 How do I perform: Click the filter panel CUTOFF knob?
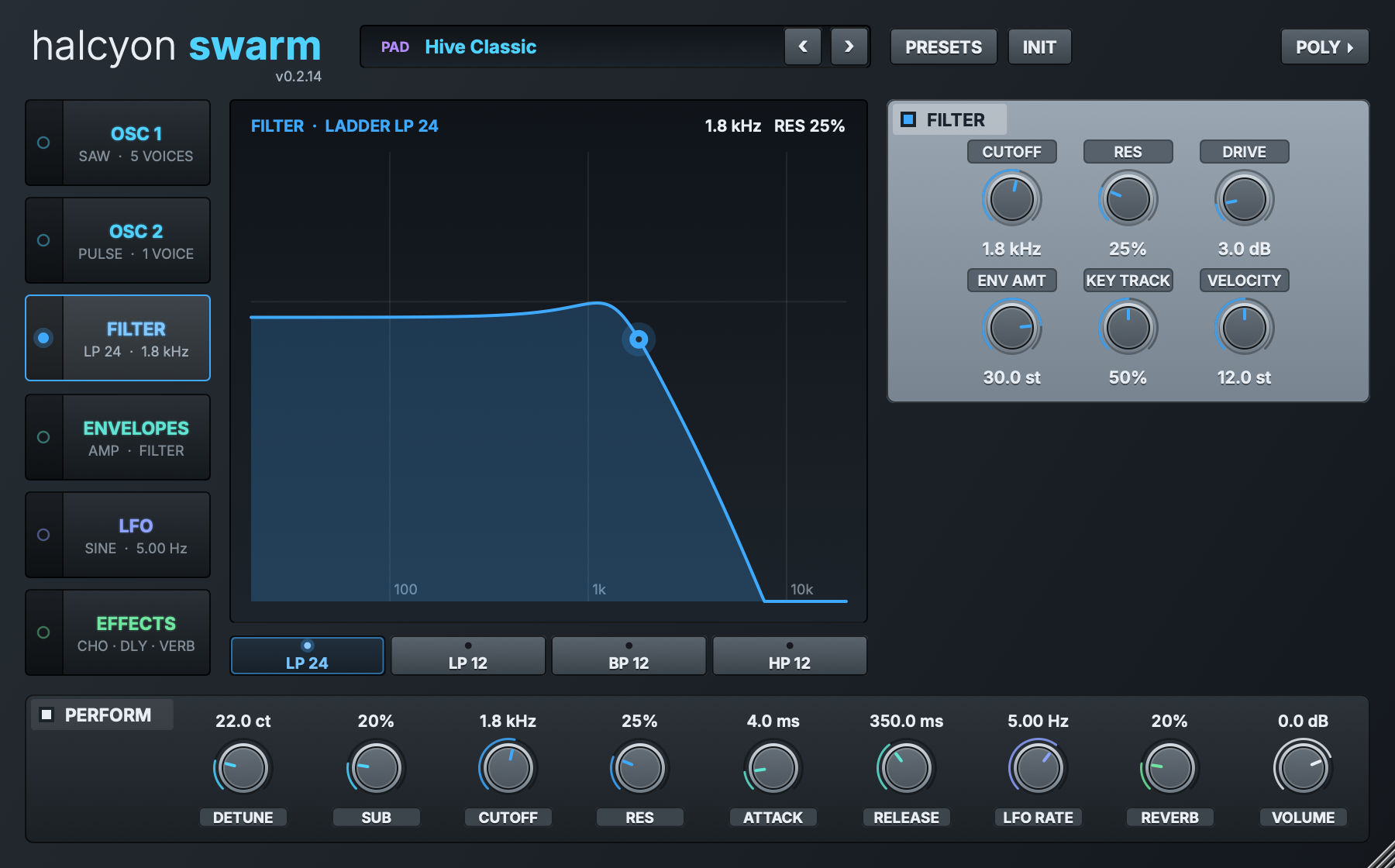tap(1012, 199)
